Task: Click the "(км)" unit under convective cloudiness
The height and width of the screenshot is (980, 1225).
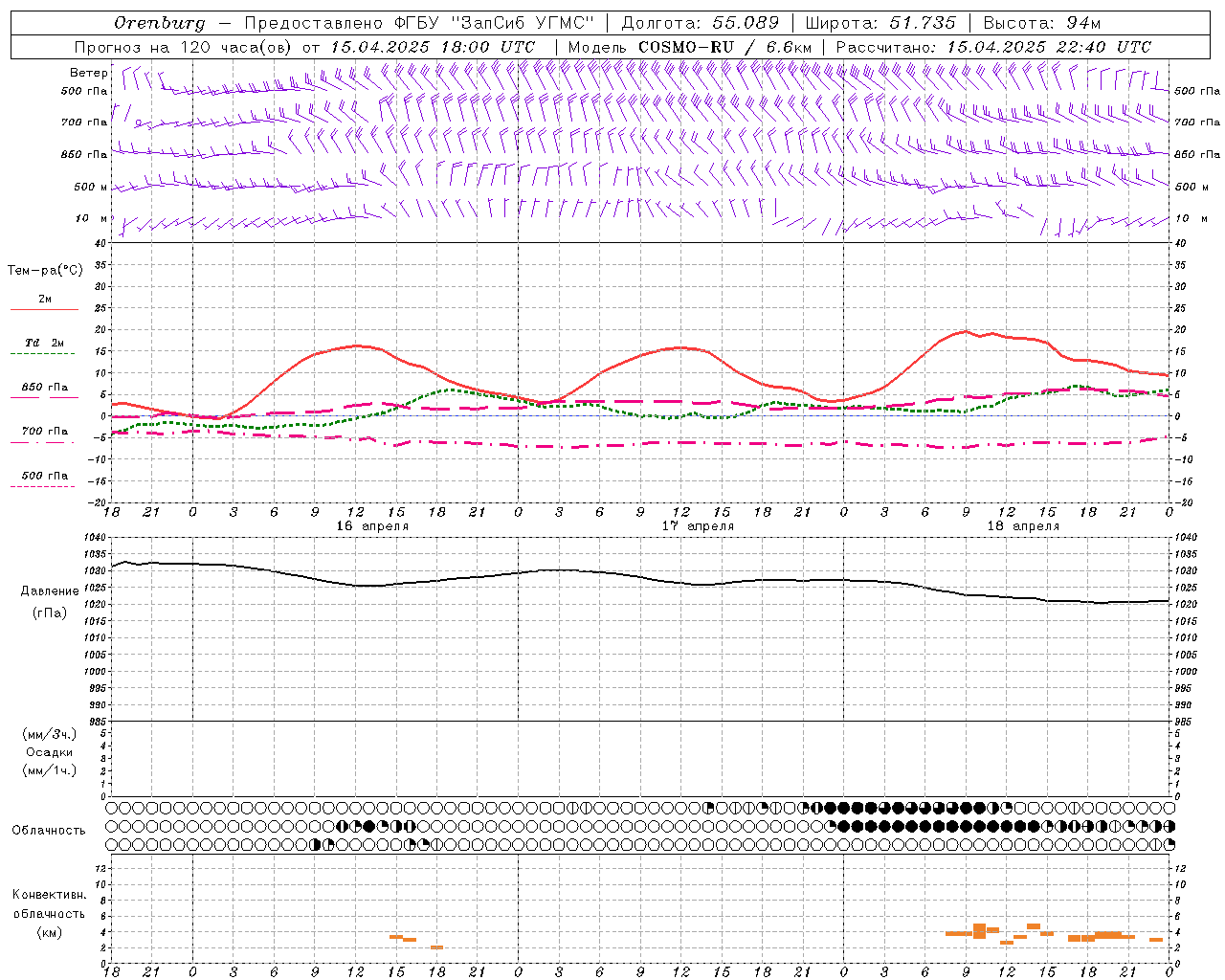Action: coord(50,933)
